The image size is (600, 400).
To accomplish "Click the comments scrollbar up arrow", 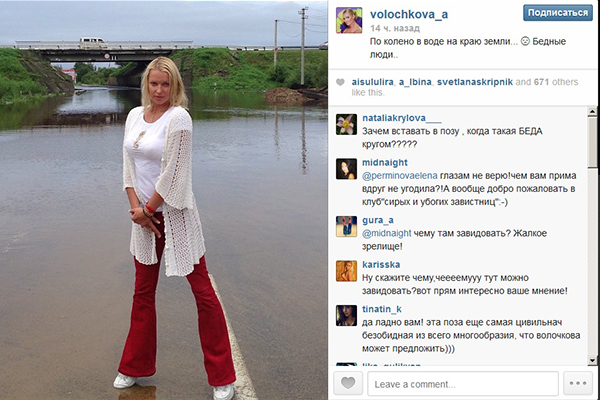I will (x=592, y=111).
